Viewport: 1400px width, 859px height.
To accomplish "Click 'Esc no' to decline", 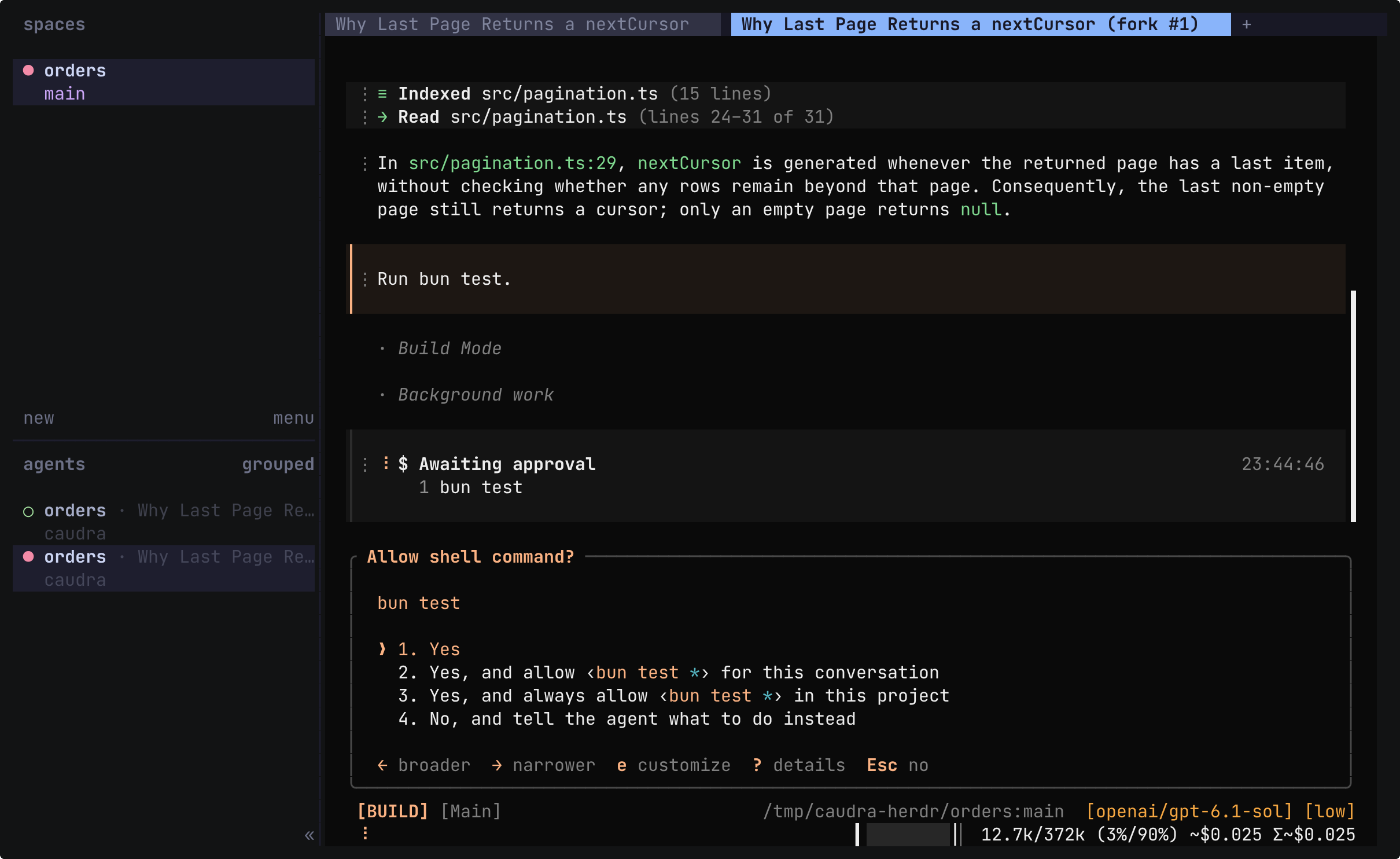I will [898, 765].
